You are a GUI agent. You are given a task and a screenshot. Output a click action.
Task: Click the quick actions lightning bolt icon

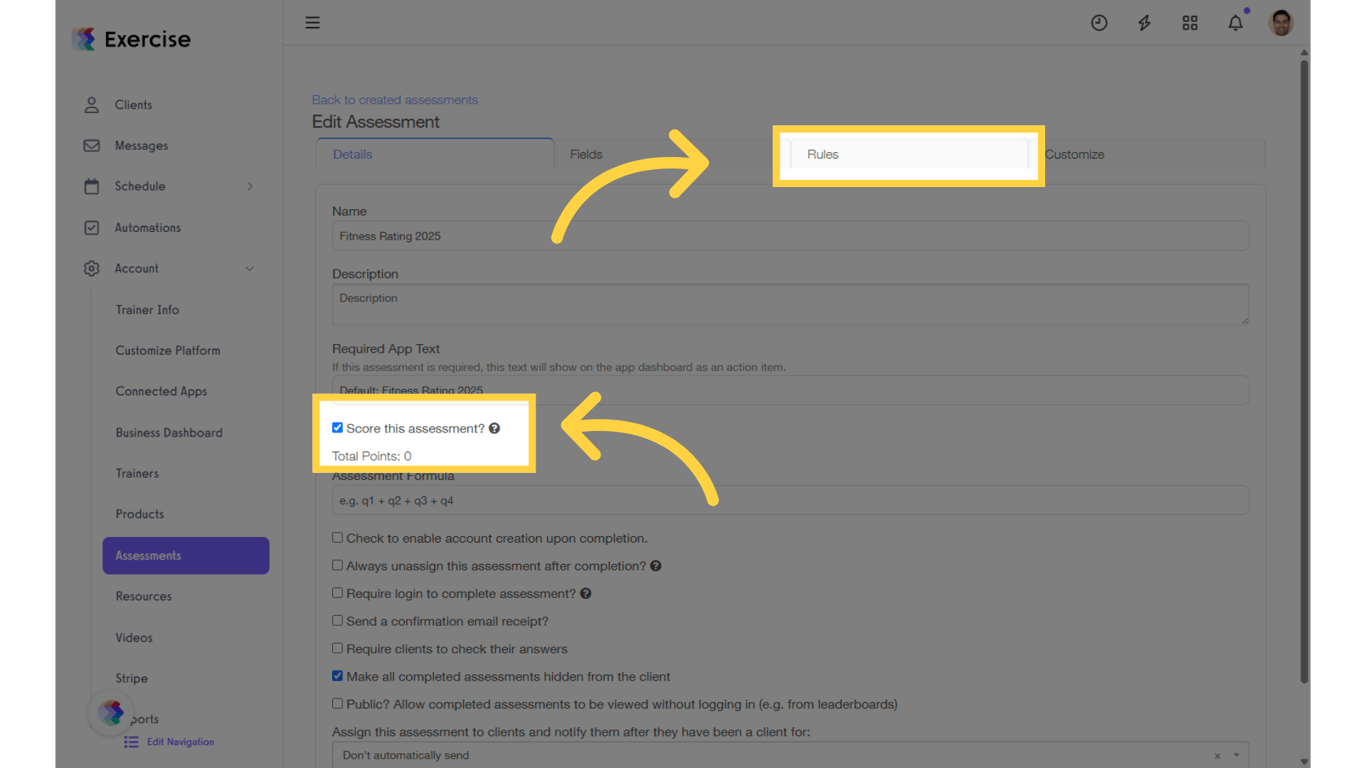(1144, 22)
